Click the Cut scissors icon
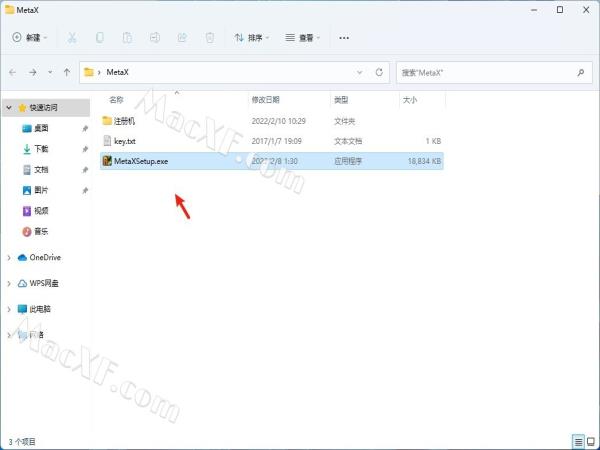 tap(72, 38)
